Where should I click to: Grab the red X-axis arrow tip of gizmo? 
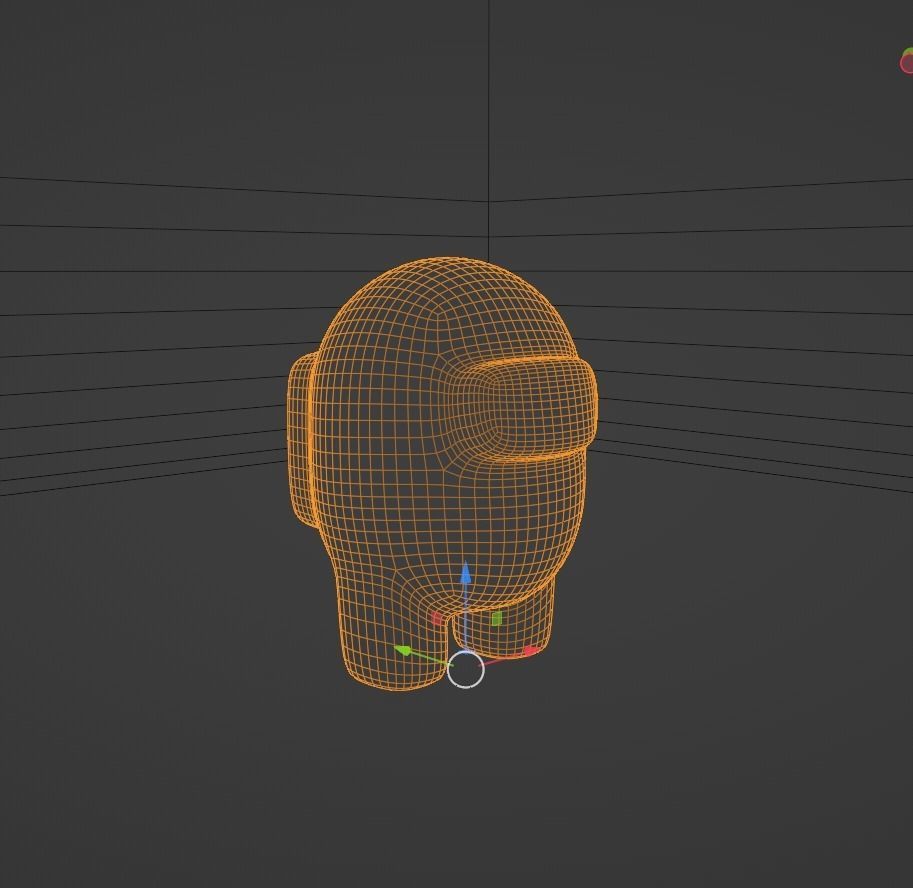530,651
